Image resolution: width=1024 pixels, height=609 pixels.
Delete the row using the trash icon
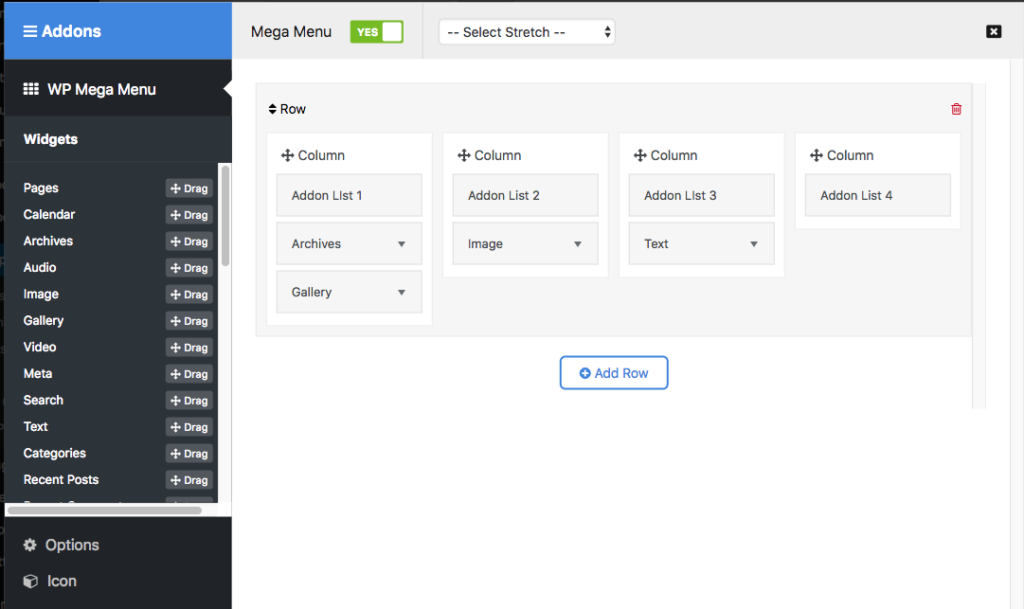[x=956, y=108]
